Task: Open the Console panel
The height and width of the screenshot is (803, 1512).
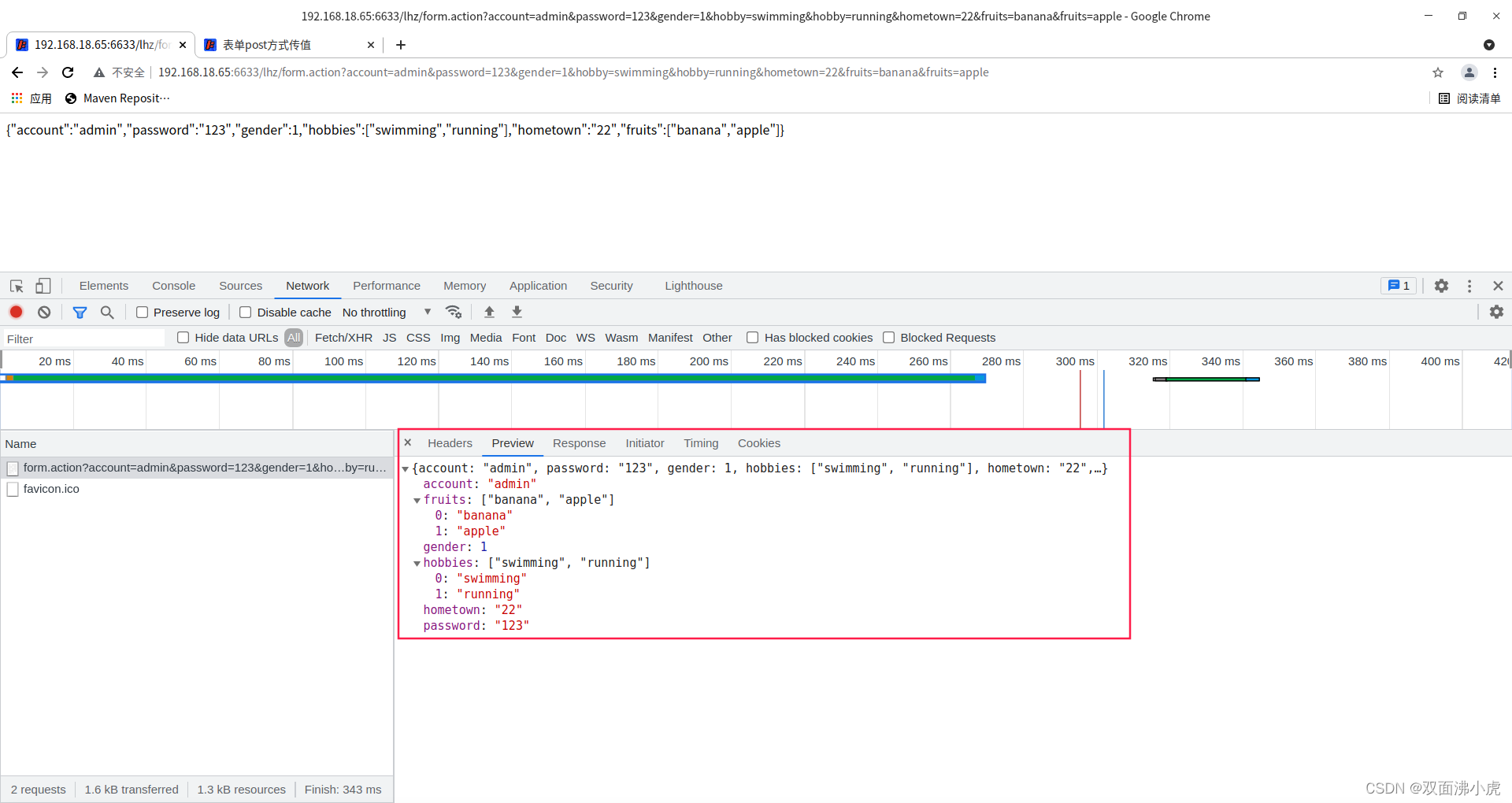Action: click(x=173, y=285)
